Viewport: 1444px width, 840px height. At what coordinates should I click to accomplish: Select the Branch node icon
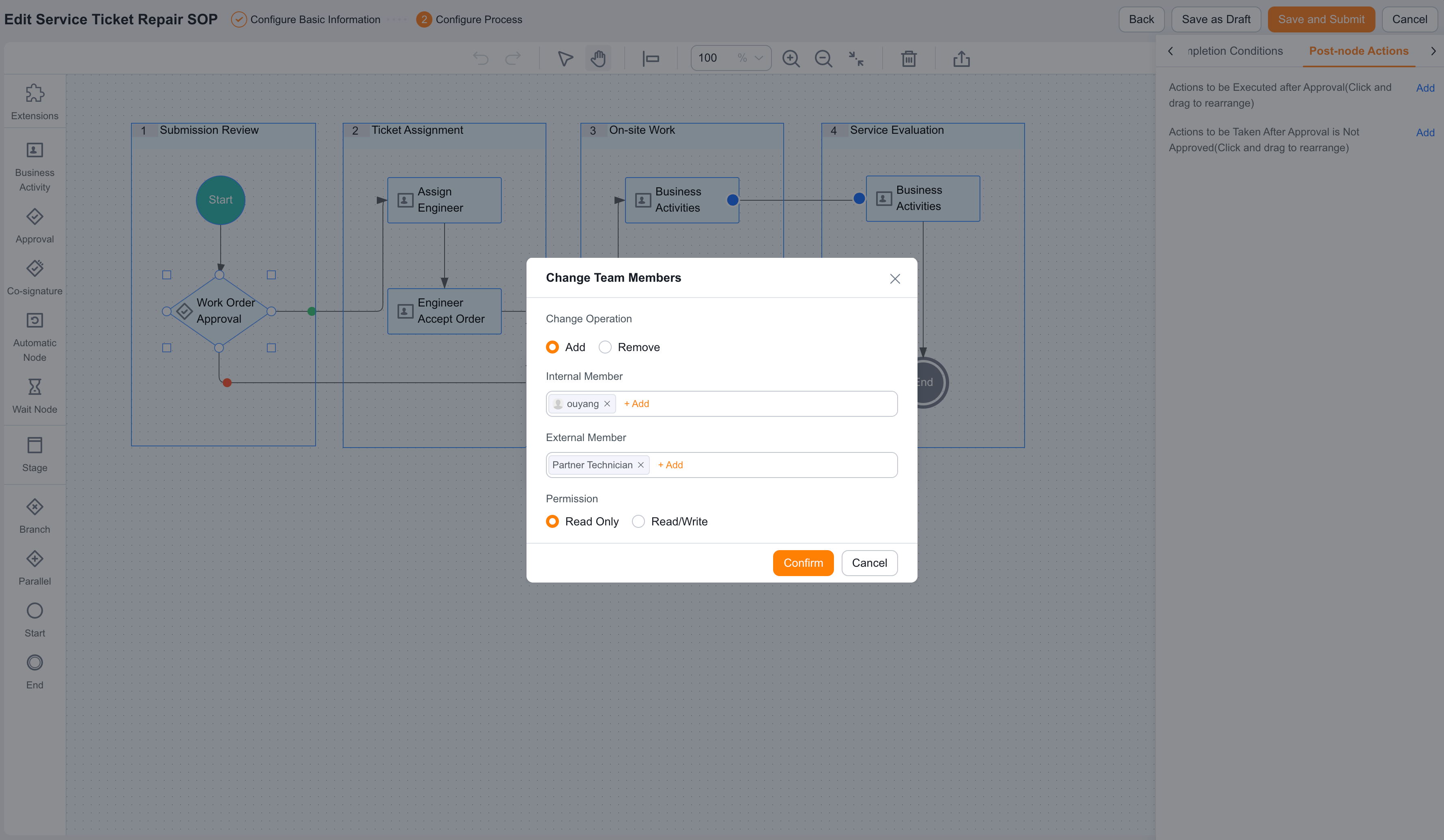[34, 507]
